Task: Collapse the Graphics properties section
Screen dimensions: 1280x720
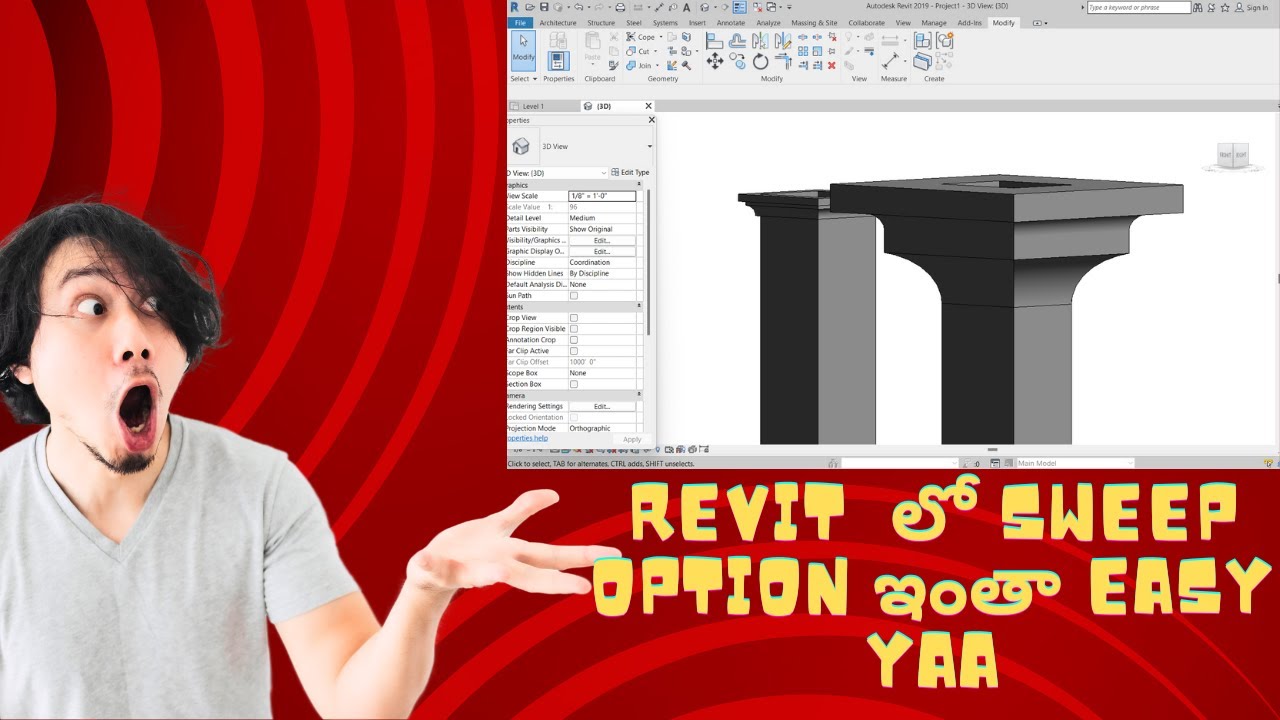Action: coord(639,185)
